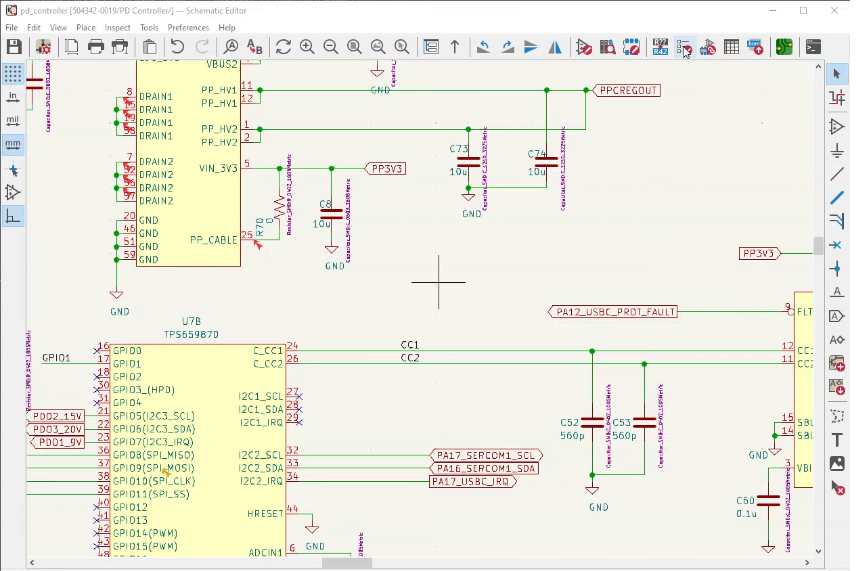Open the Place menu
Viewport: 856px width, 571px height.
pyautogui.click(x=86, y=28)
